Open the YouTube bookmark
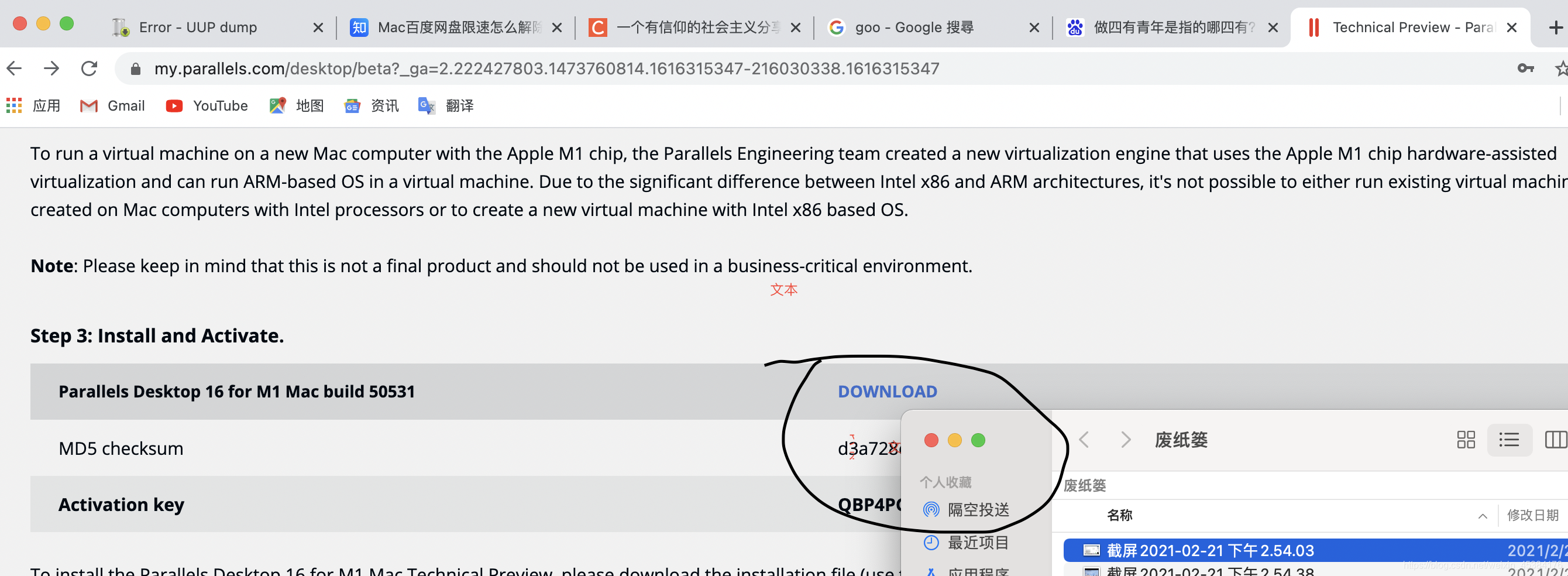The height and width of the screenshot is (576, 1568). (x=207, y=105)
